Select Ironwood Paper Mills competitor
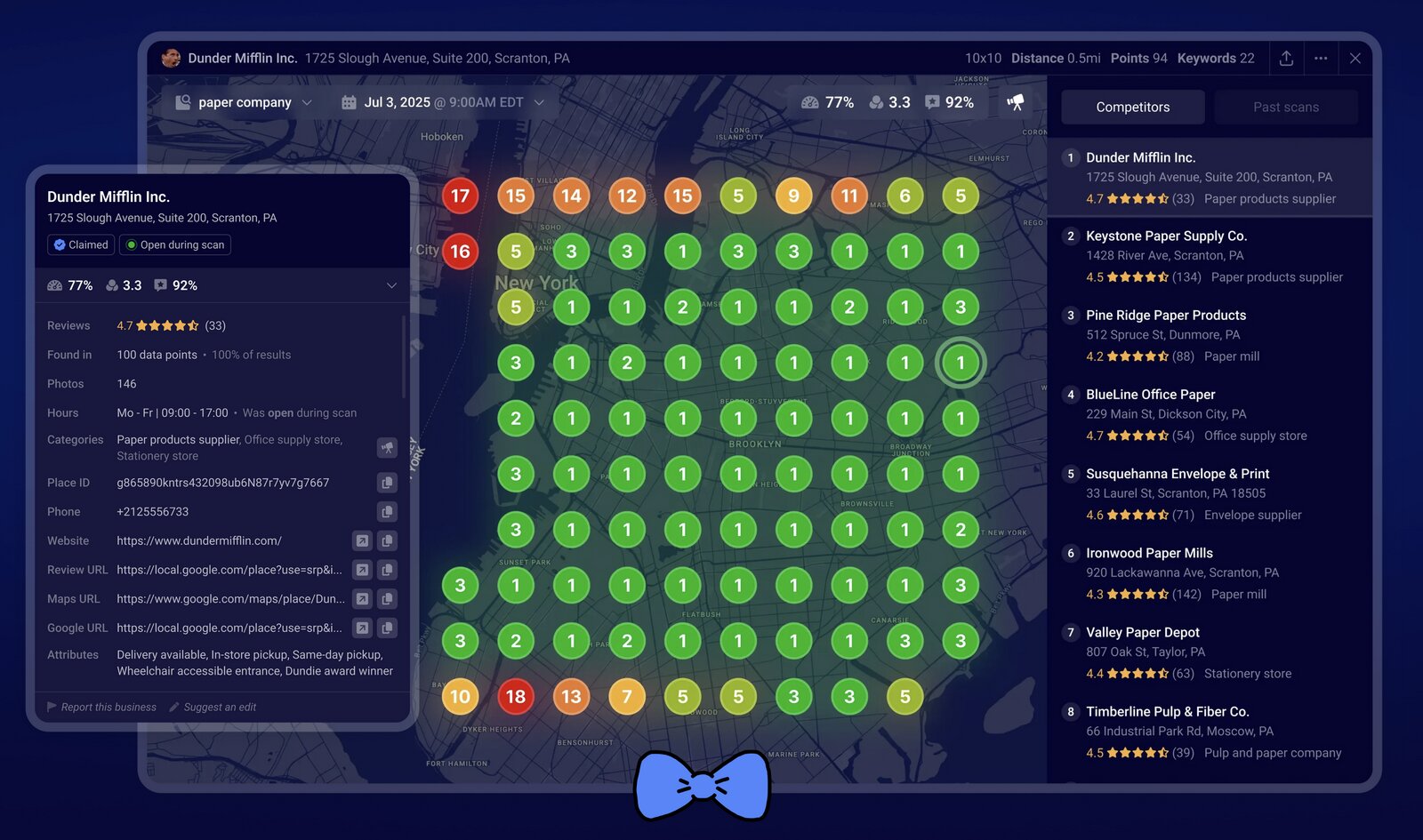This screenshot has width=1423, height=840. coord(1210,572)
